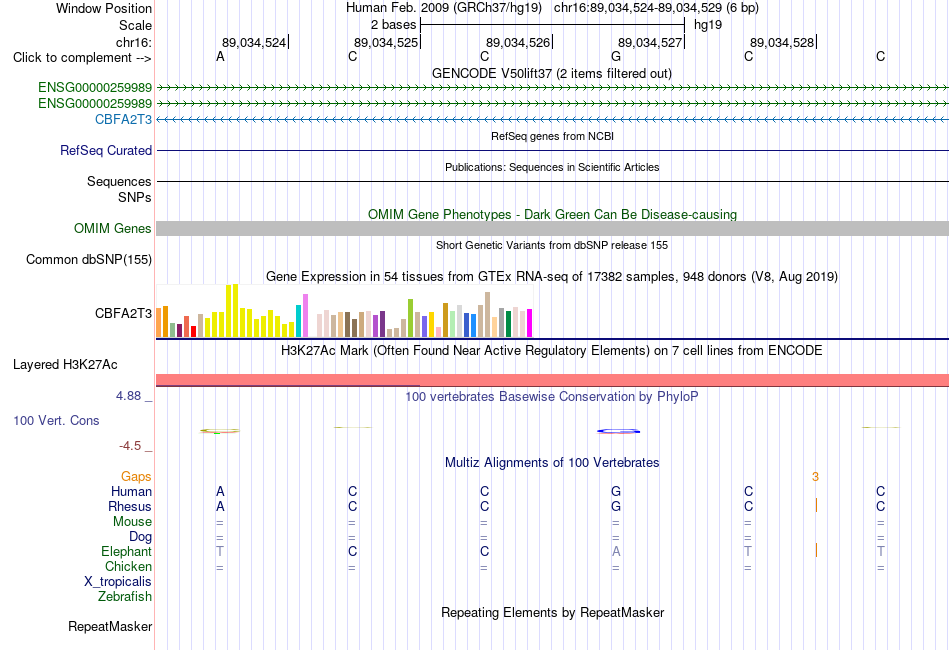The image size is (950, 650).
Task: Click the gray OMIM Genes bar
Action: [x=553, y=228]
